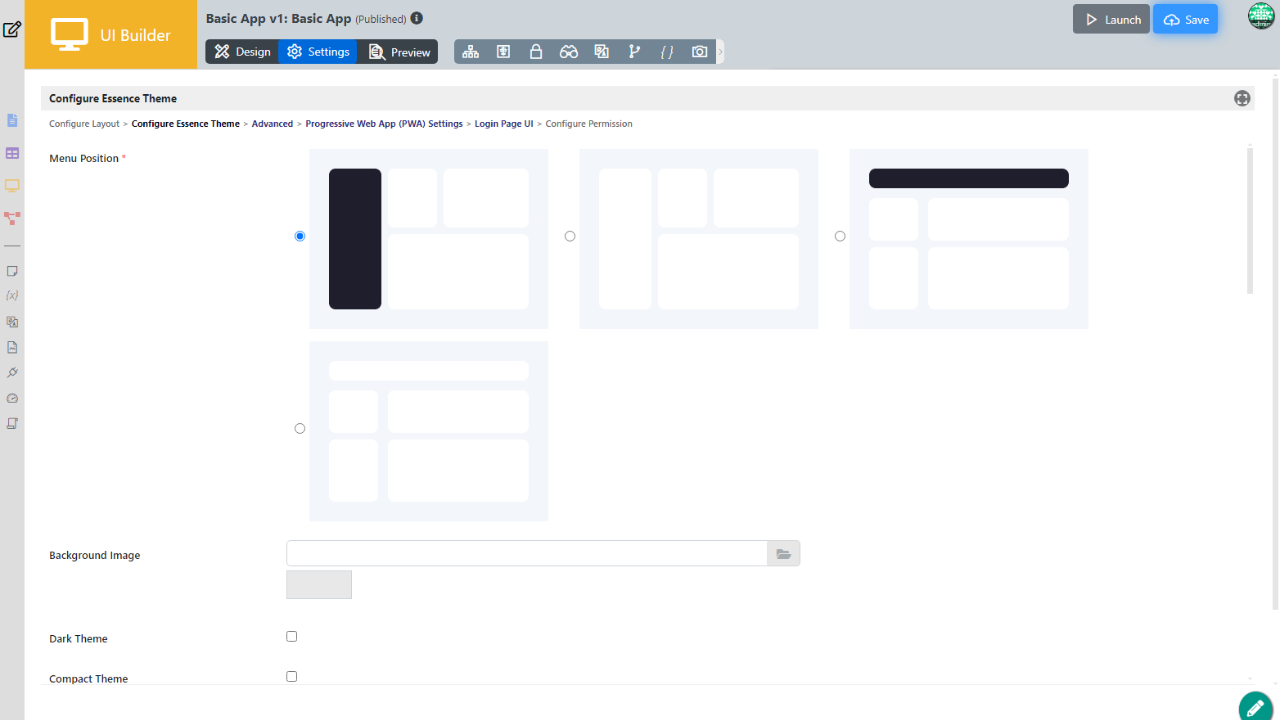Screen dimensions: 1280x720
Task: Click the camera snapshot icon
Action: [700, 52]
